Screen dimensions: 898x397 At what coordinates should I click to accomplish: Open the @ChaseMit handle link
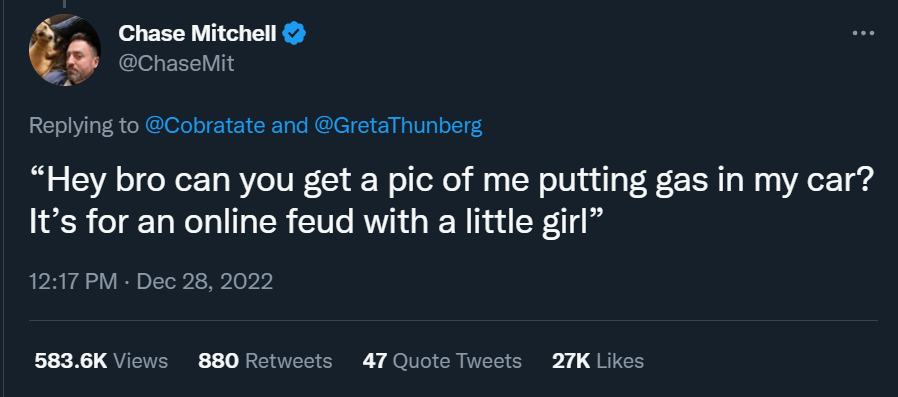tap(176, 64)
